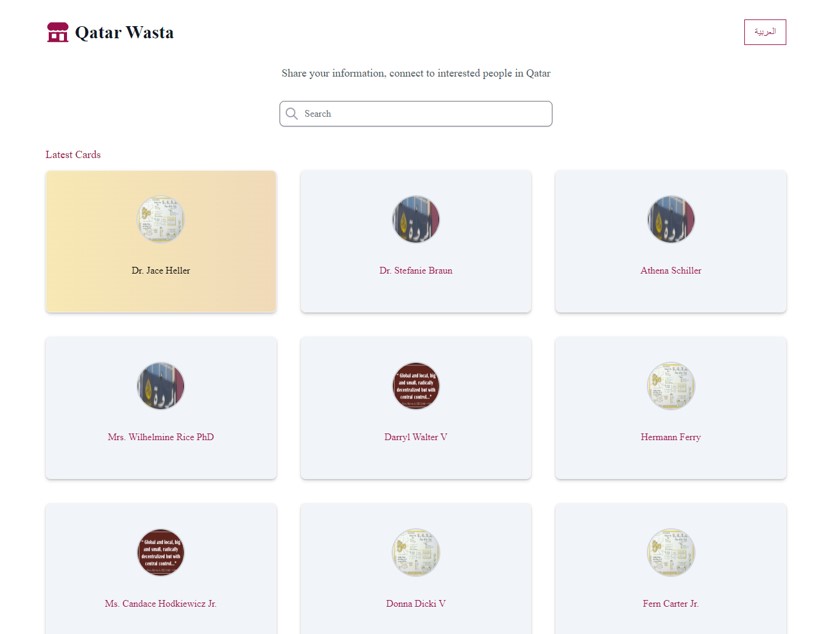Click Fern Carter Jr.'s profile picture
Image resolution: width=832 pixels, height=634 pixels.
point(671,553)
